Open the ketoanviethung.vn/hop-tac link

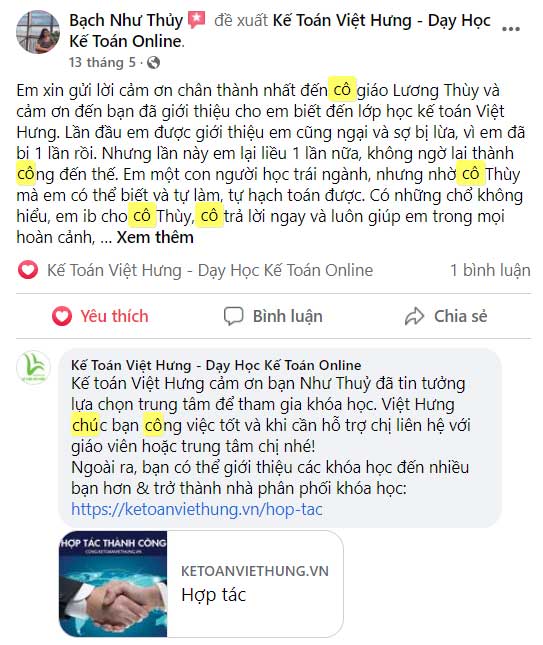pos(197,509)
